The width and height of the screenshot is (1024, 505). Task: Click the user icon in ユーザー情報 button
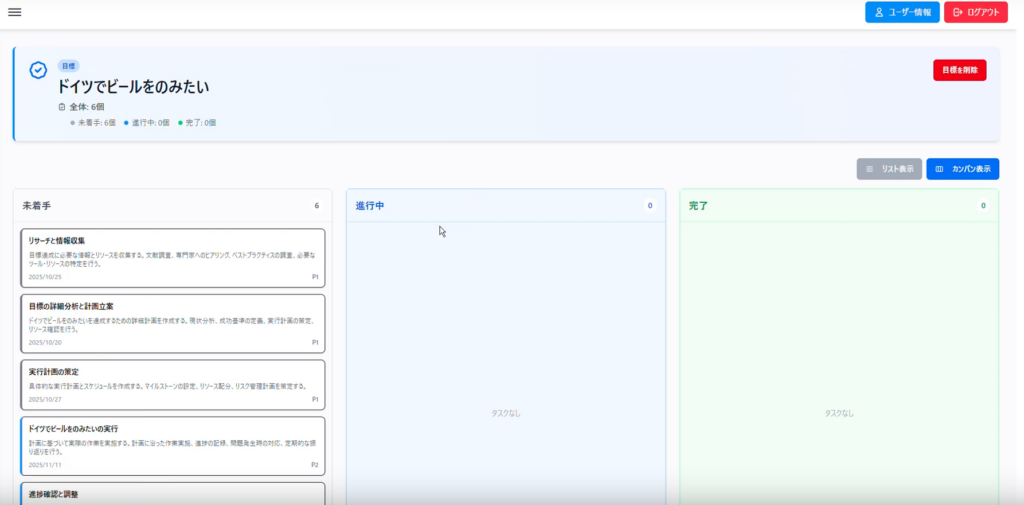[879, 12]
